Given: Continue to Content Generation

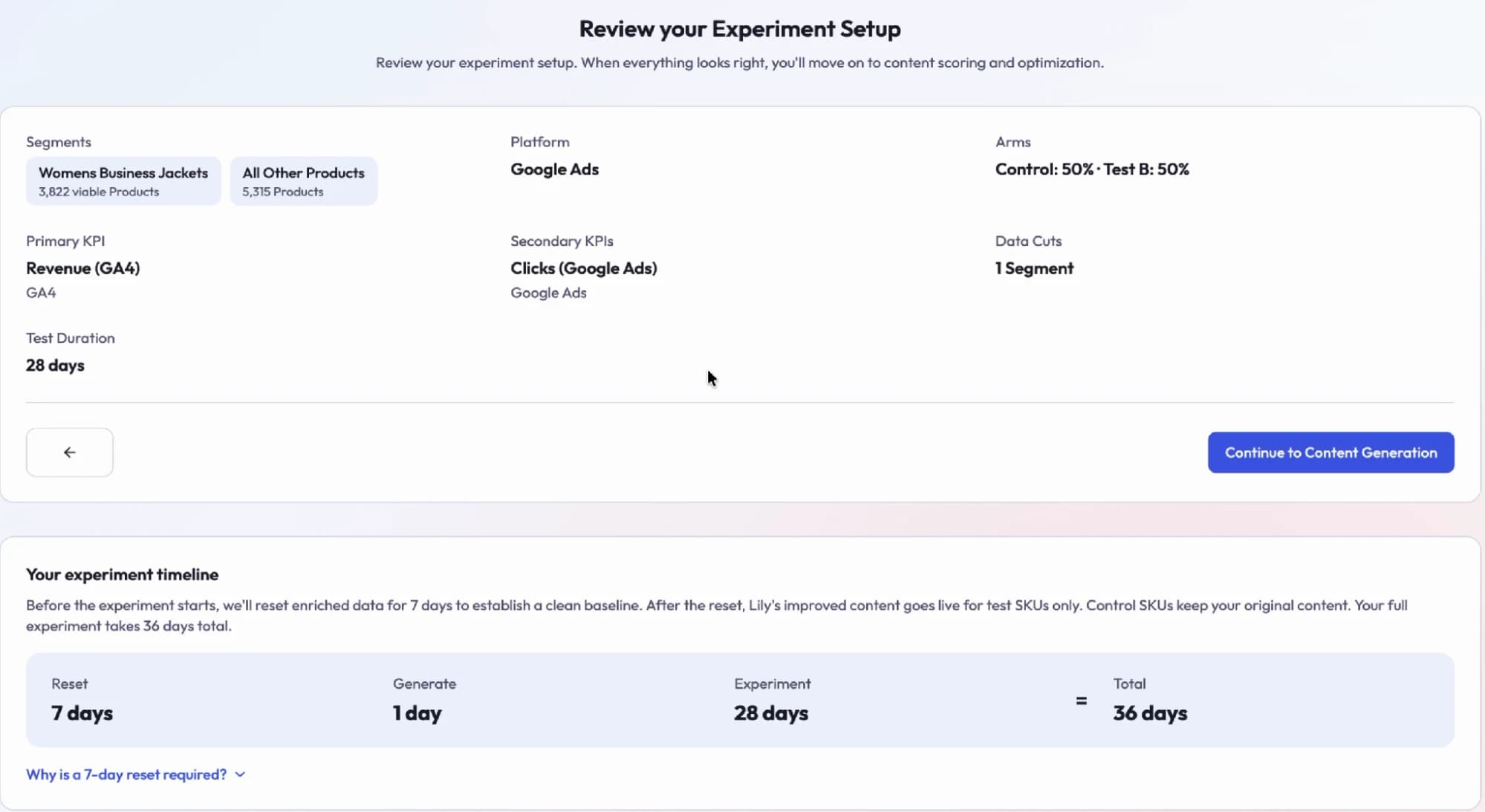Looking at the screenshot, I should tap(1330, 452).
